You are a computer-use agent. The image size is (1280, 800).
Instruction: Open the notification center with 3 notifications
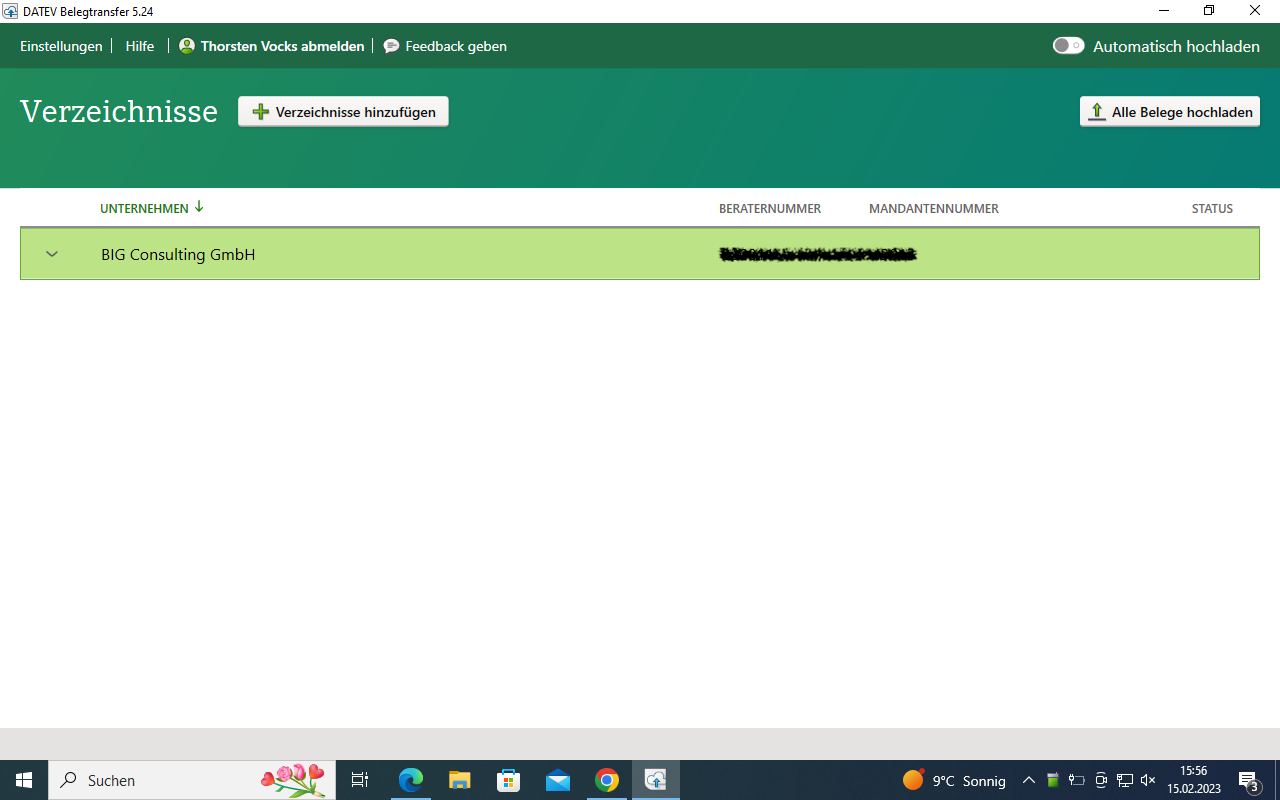click(x=1249, y=780)
